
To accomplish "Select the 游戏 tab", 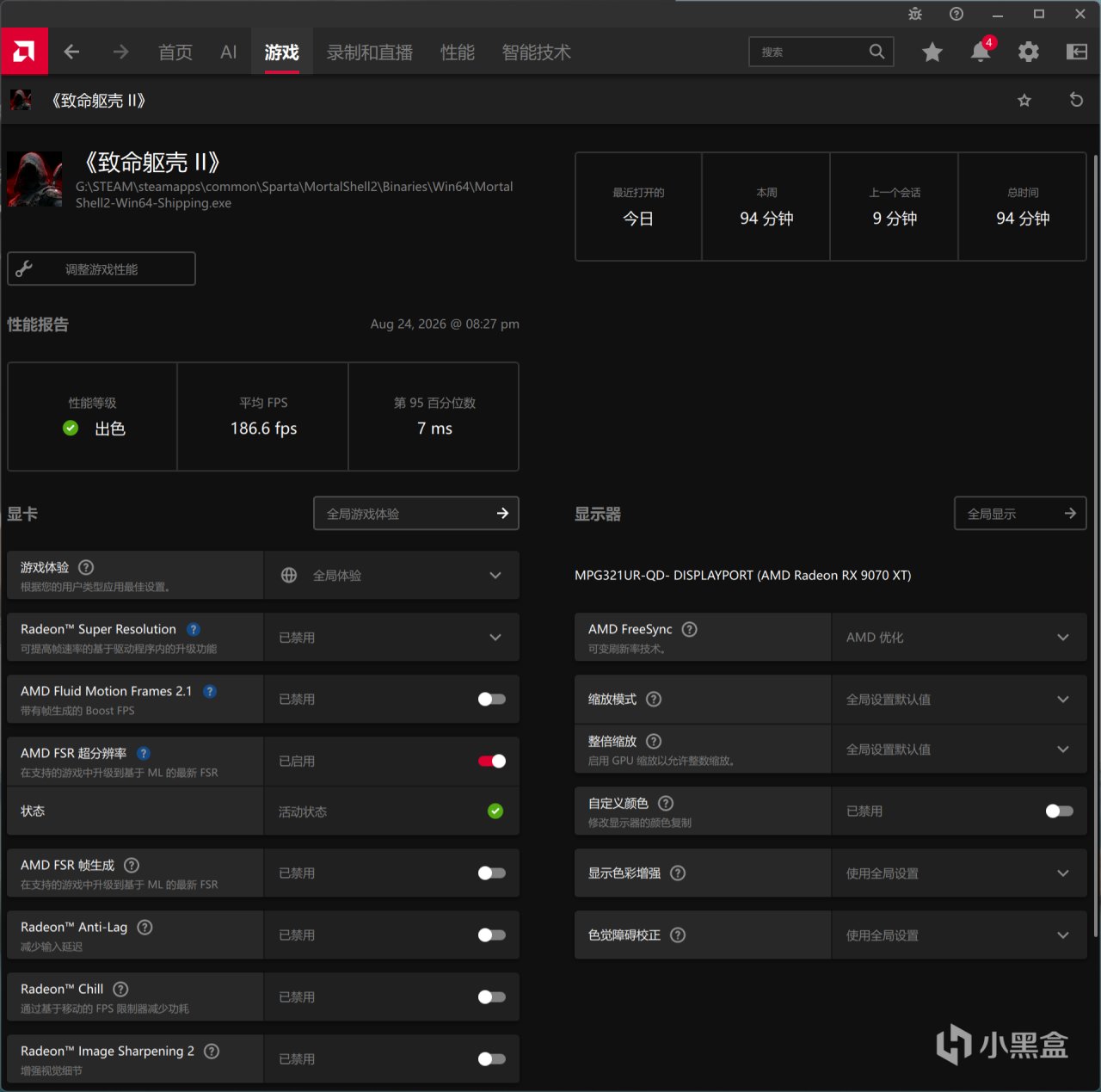I will coord(282,52).
